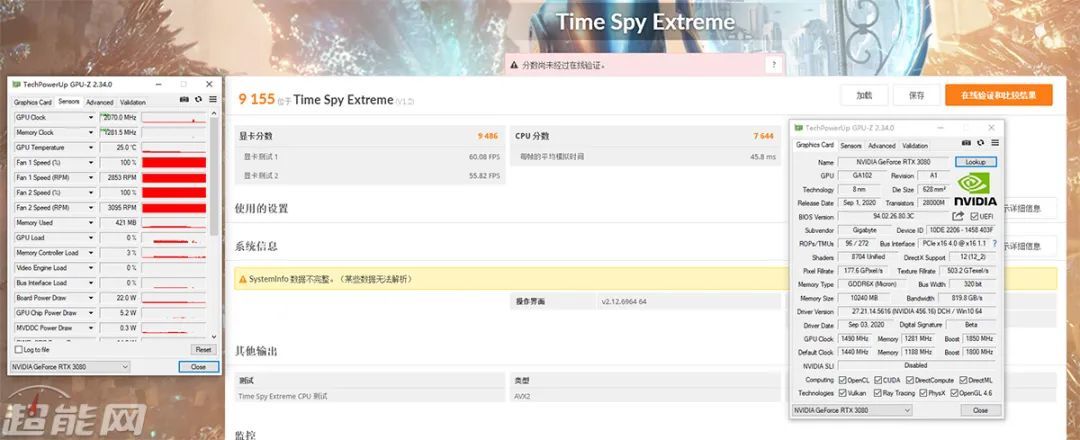The width and height of the screenshot is (1080, 440).
Task: Click the BIOS export share icon
Action: [x=958, y=216]
